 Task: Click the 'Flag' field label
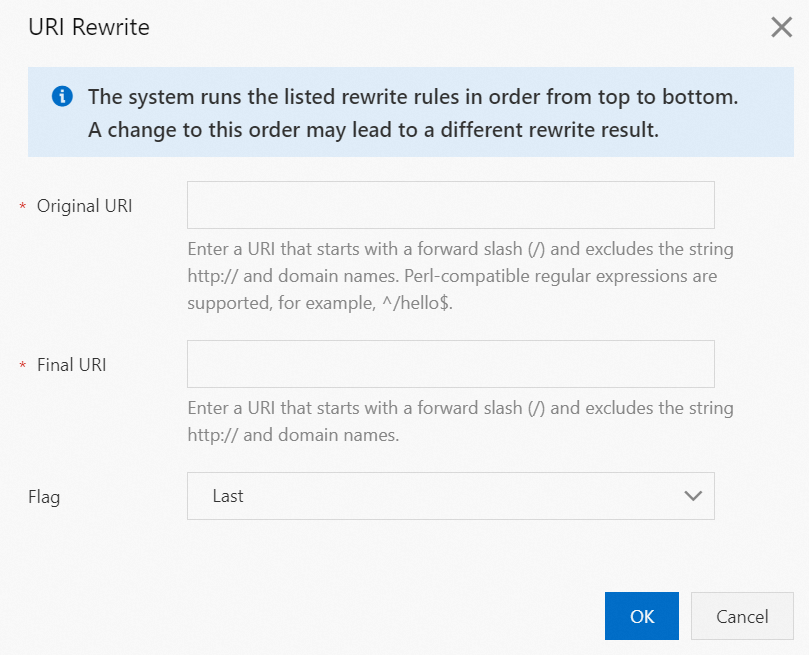pyautogui.click(x=44, y=496)
